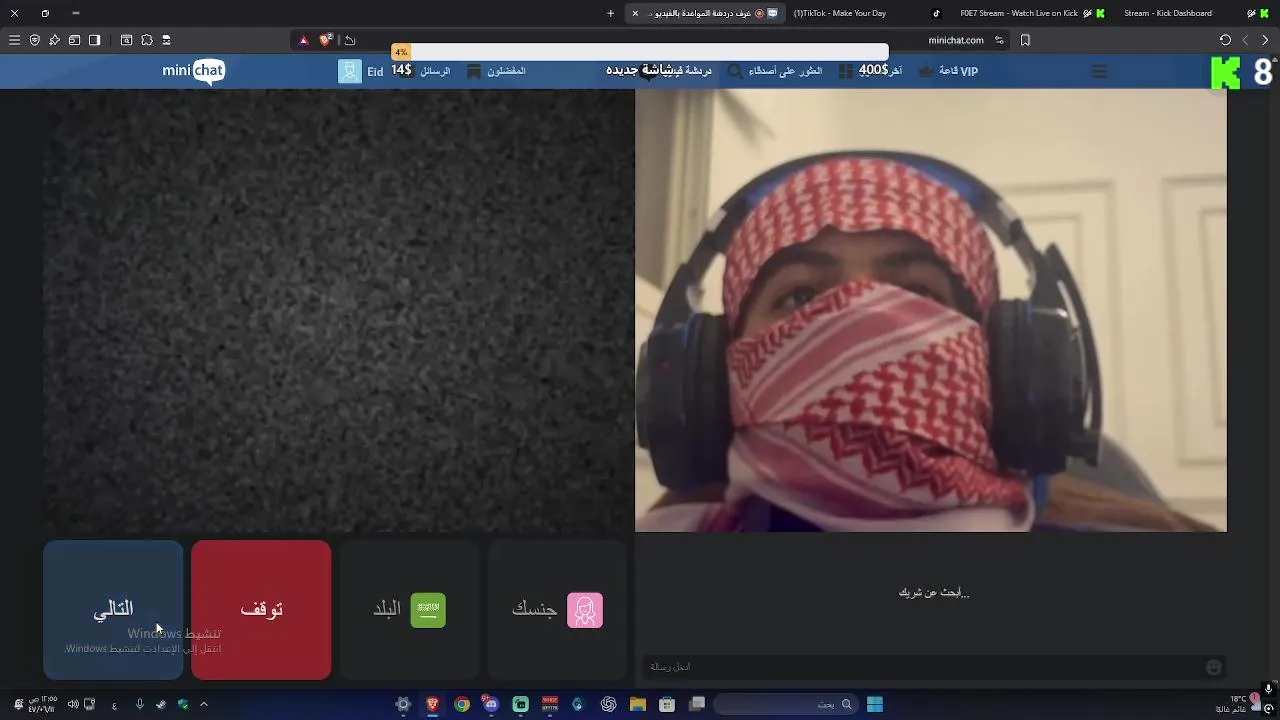This screenshot has height=720, width=1280.
Task: Bookmark this page with the bookmark icon
Action: pyautogui.click(x=1025, y=40)
